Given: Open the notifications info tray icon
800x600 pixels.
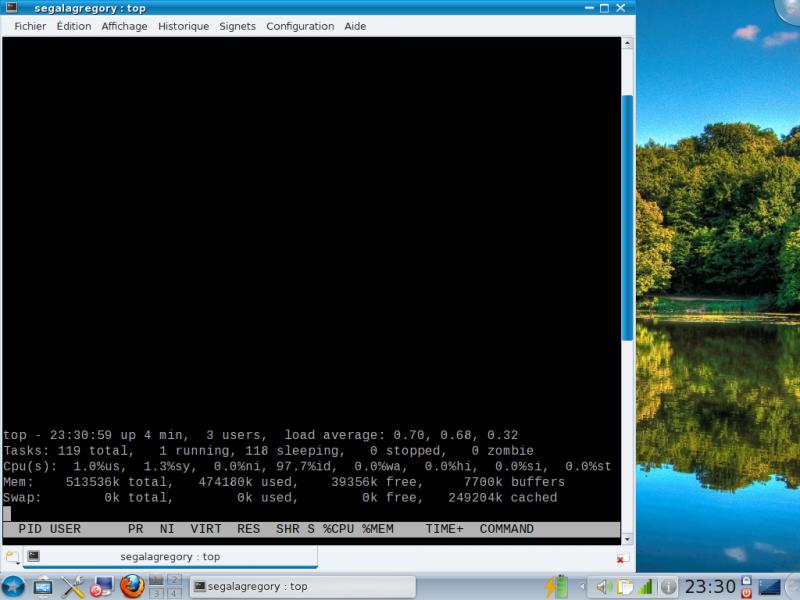Looking at the screenshot, I should coord(668,587).
